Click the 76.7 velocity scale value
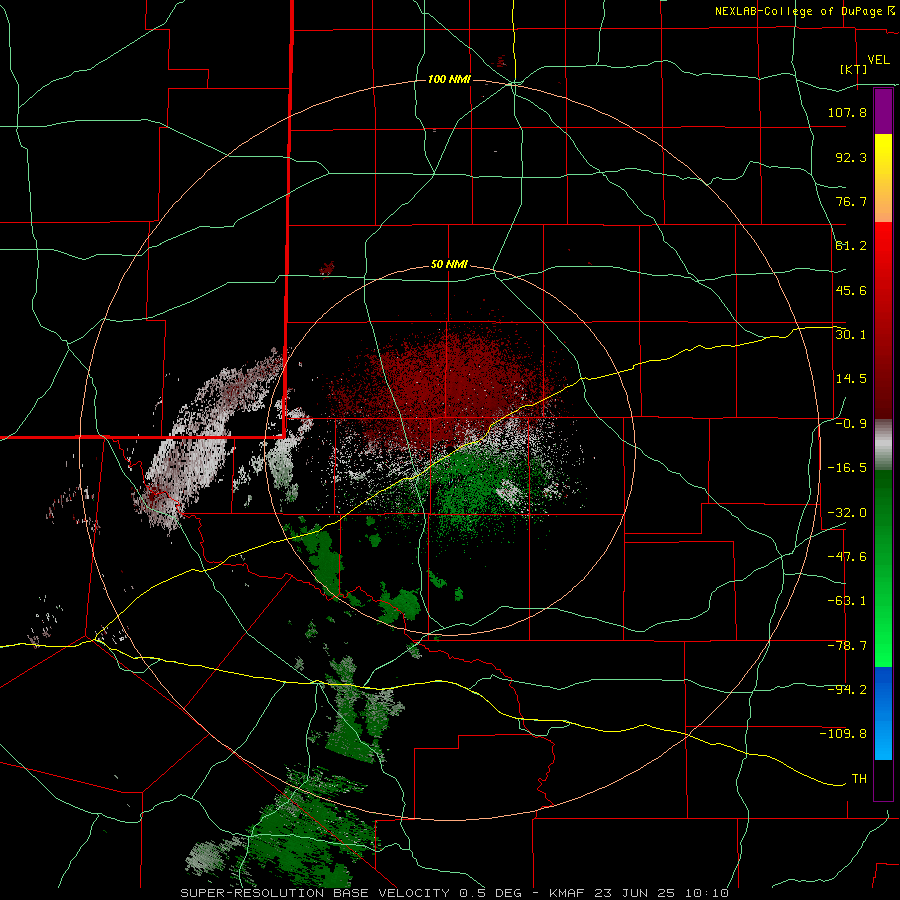 pos(851,201)
